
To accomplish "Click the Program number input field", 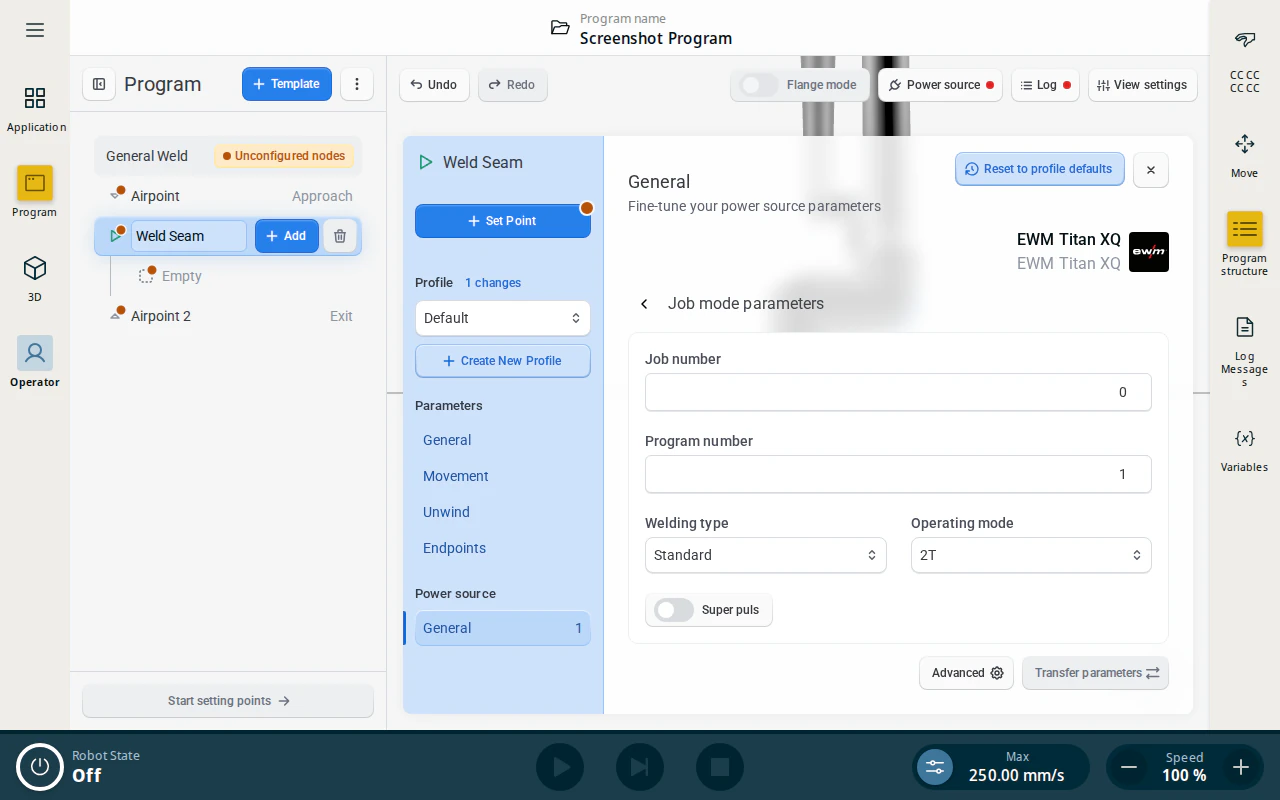I will point(898,474).
